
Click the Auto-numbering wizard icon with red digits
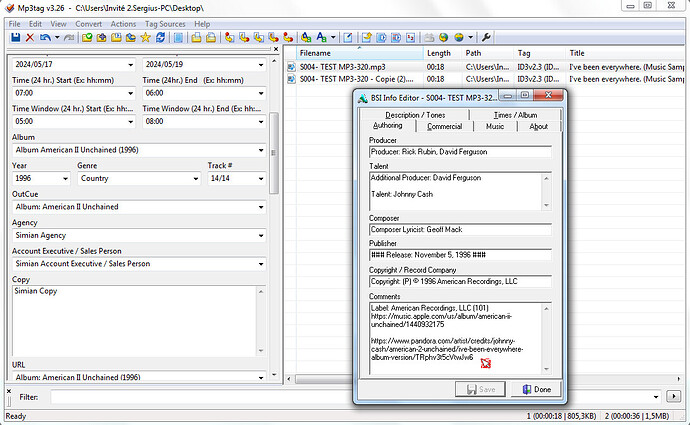point(411,38)
